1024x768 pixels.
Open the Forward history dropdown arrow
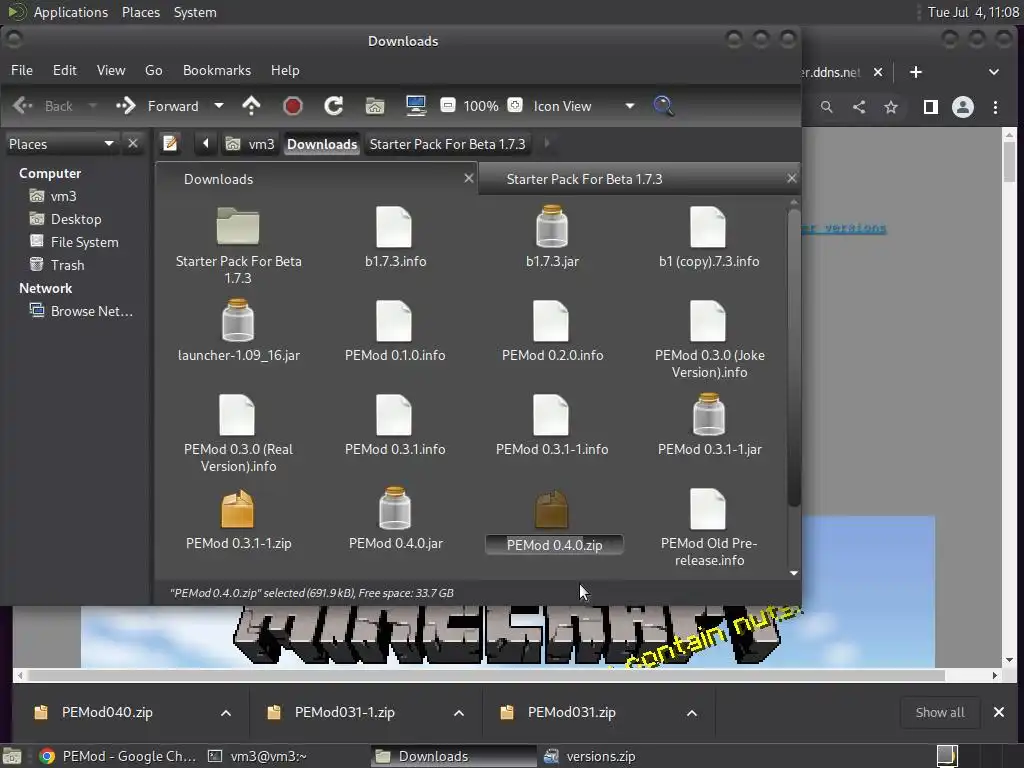tap(219, 106)
